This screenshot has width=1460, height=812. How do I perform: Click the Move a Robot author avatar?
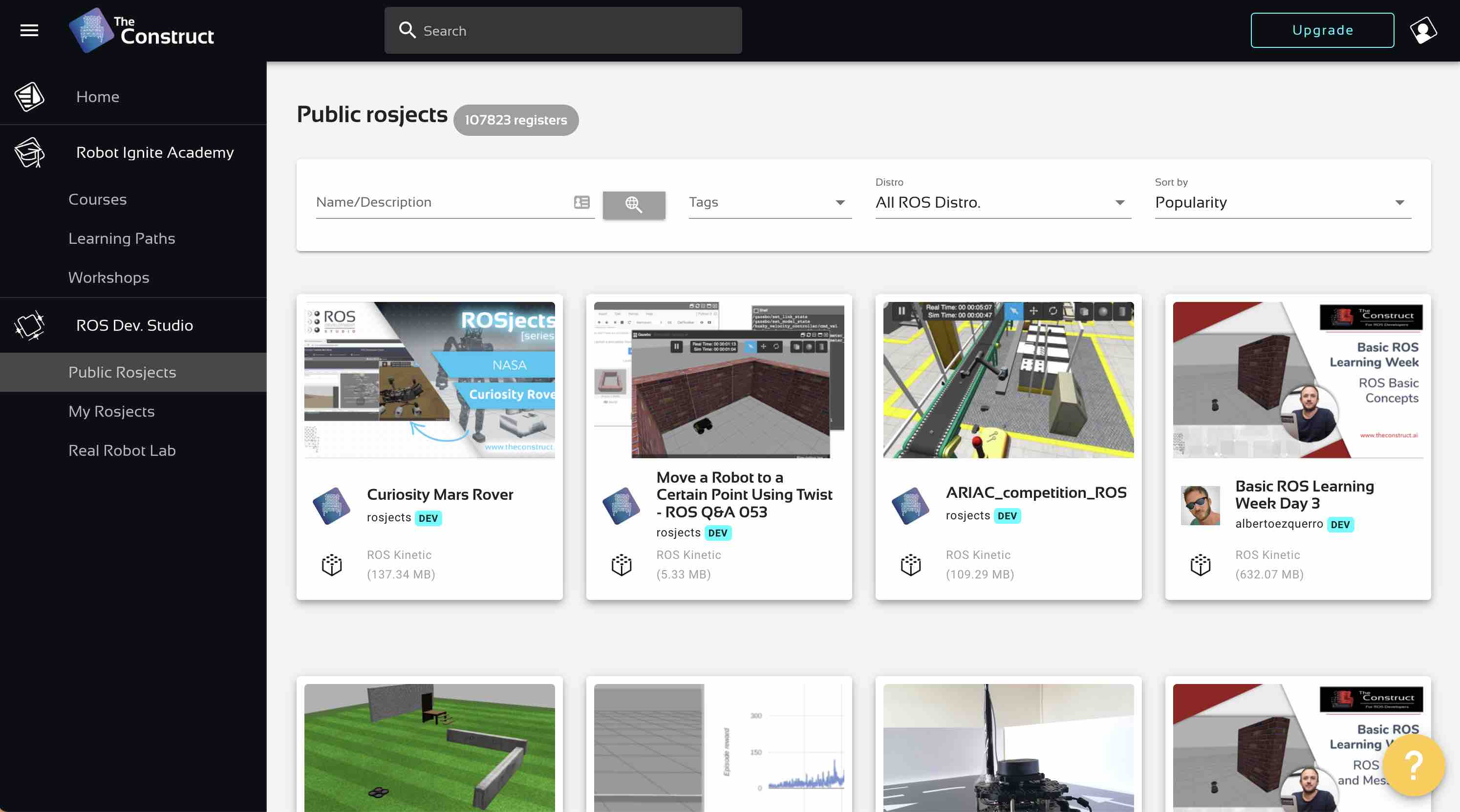coord(622,506)
